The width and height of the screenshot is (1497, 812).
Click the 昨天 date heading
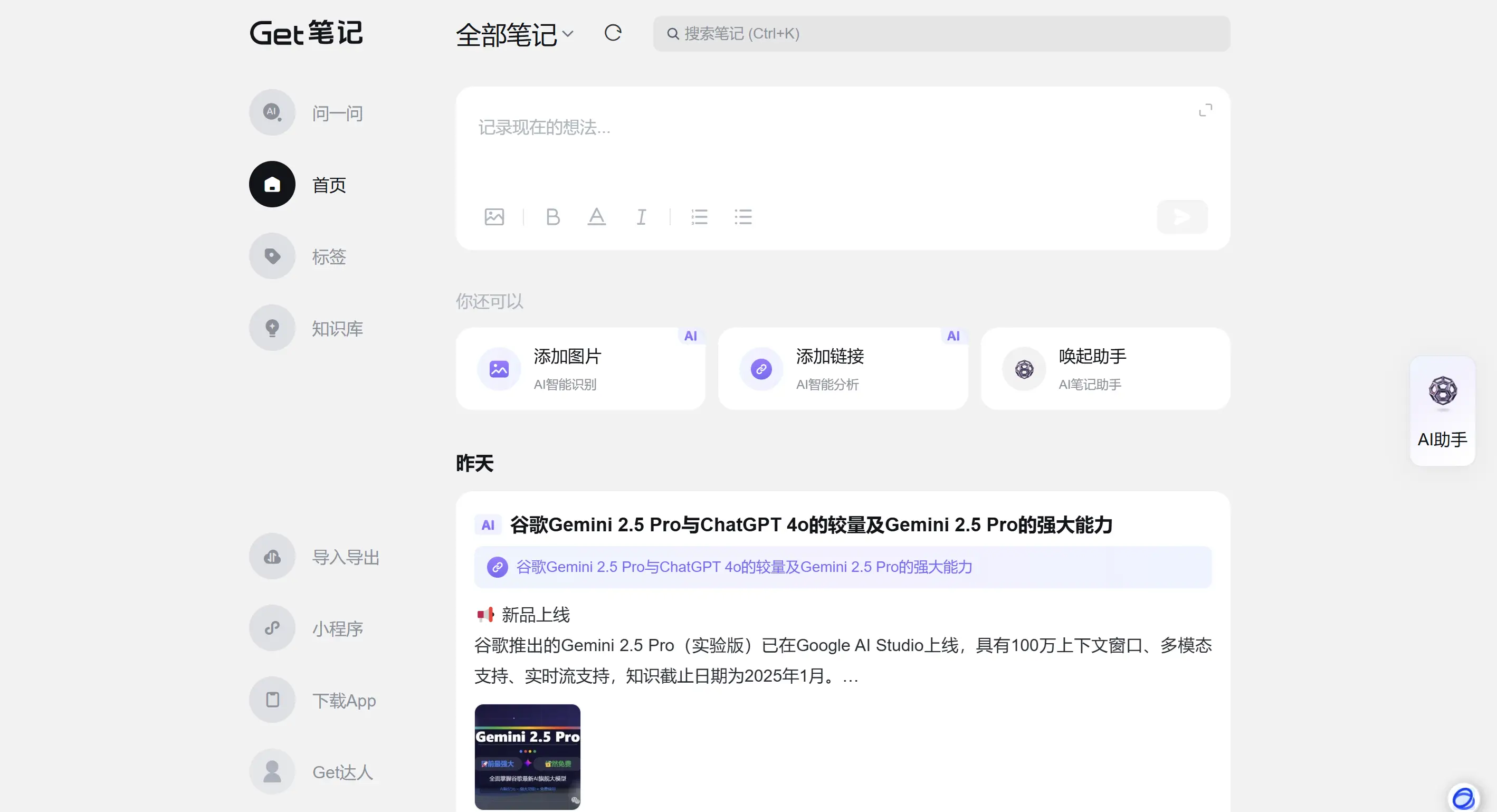coord(474,463)
